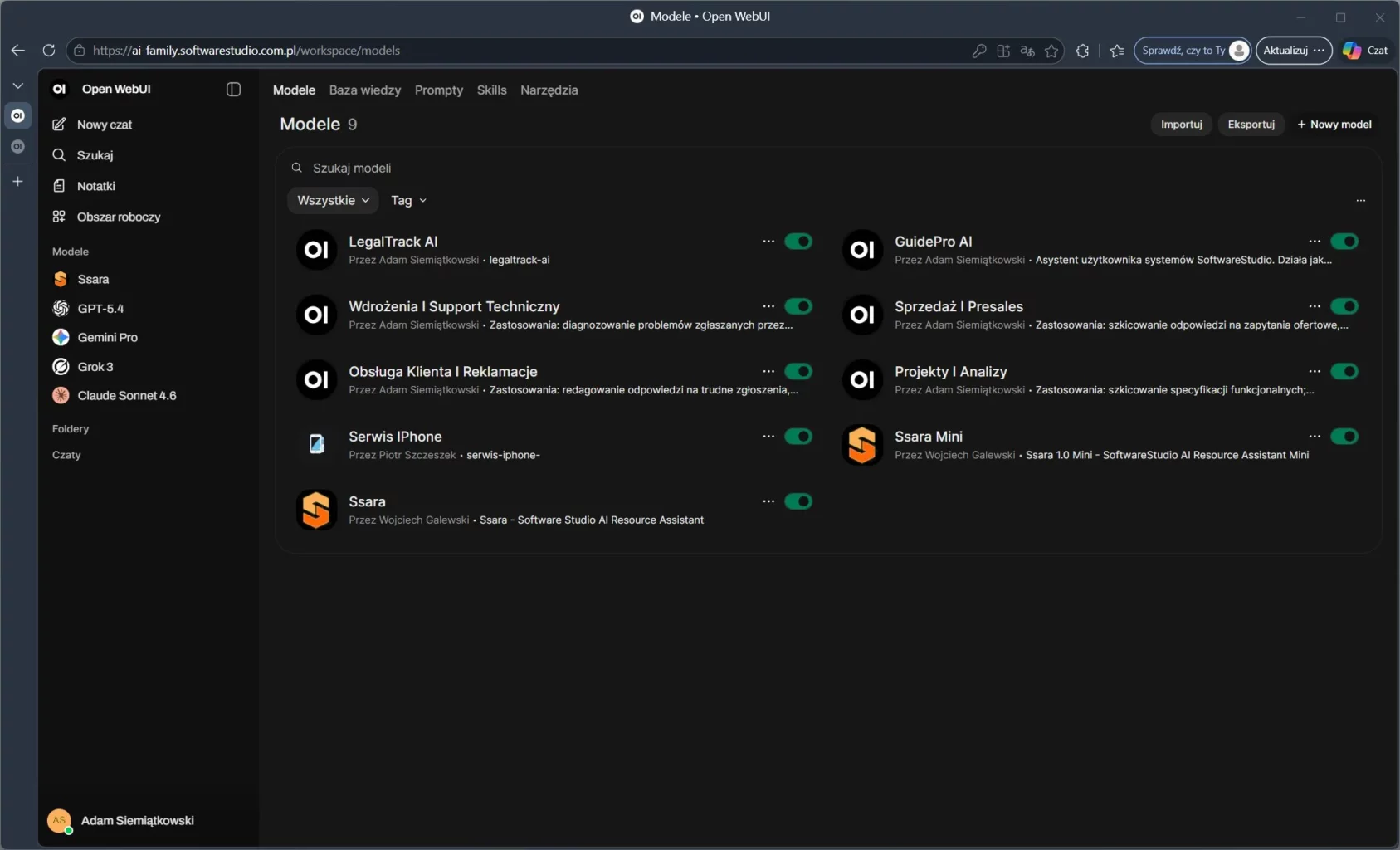Open Obszar roboczy in the sidebar
Screen dimensions: 1400x850
pyautogui.click(x=117, y=217)
